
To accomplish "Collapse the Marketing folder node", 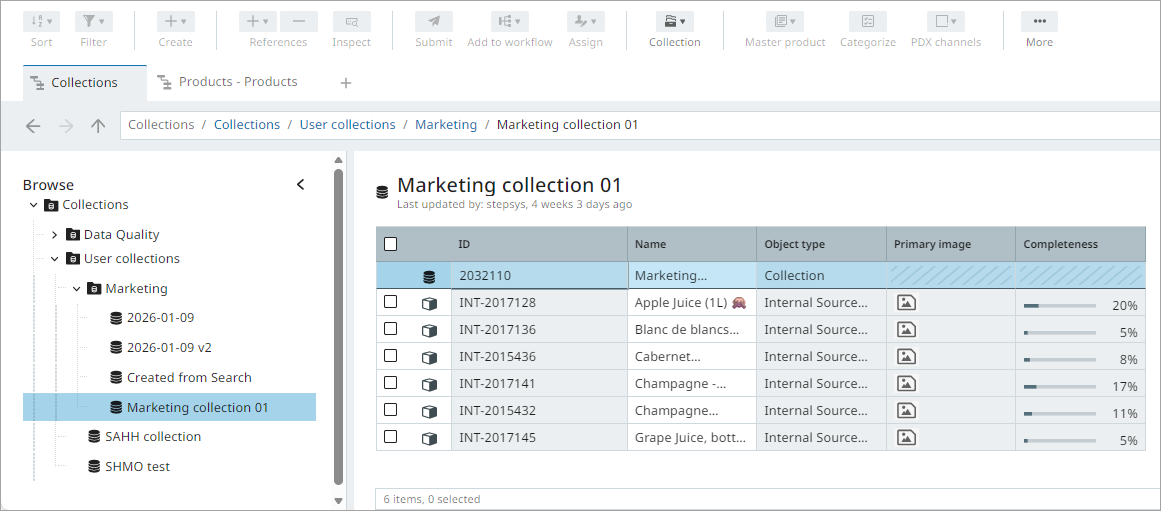I will coord(76,289).
